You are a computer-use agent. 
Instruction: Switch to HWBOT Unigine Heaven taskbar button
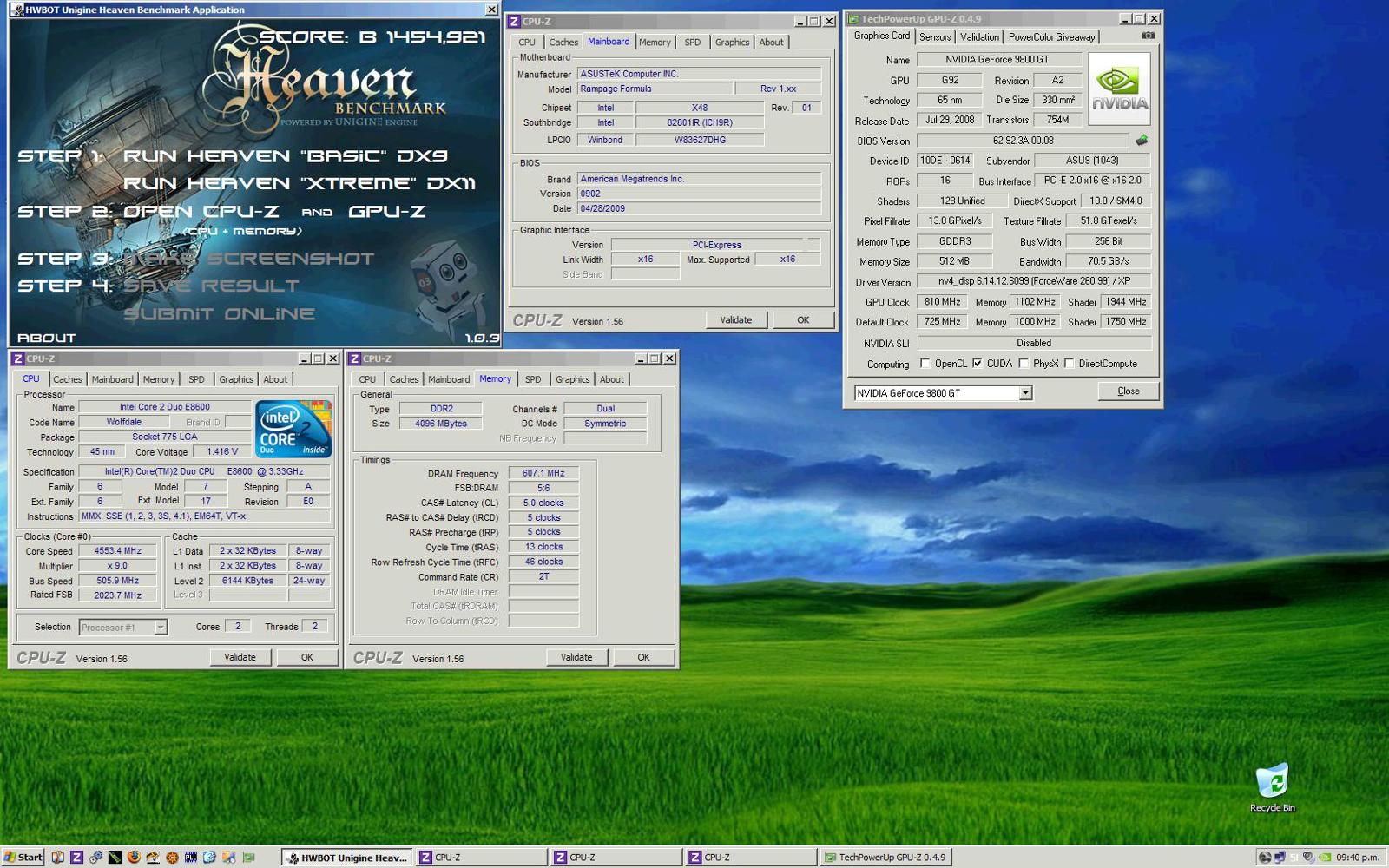click(x=347, y=858)
